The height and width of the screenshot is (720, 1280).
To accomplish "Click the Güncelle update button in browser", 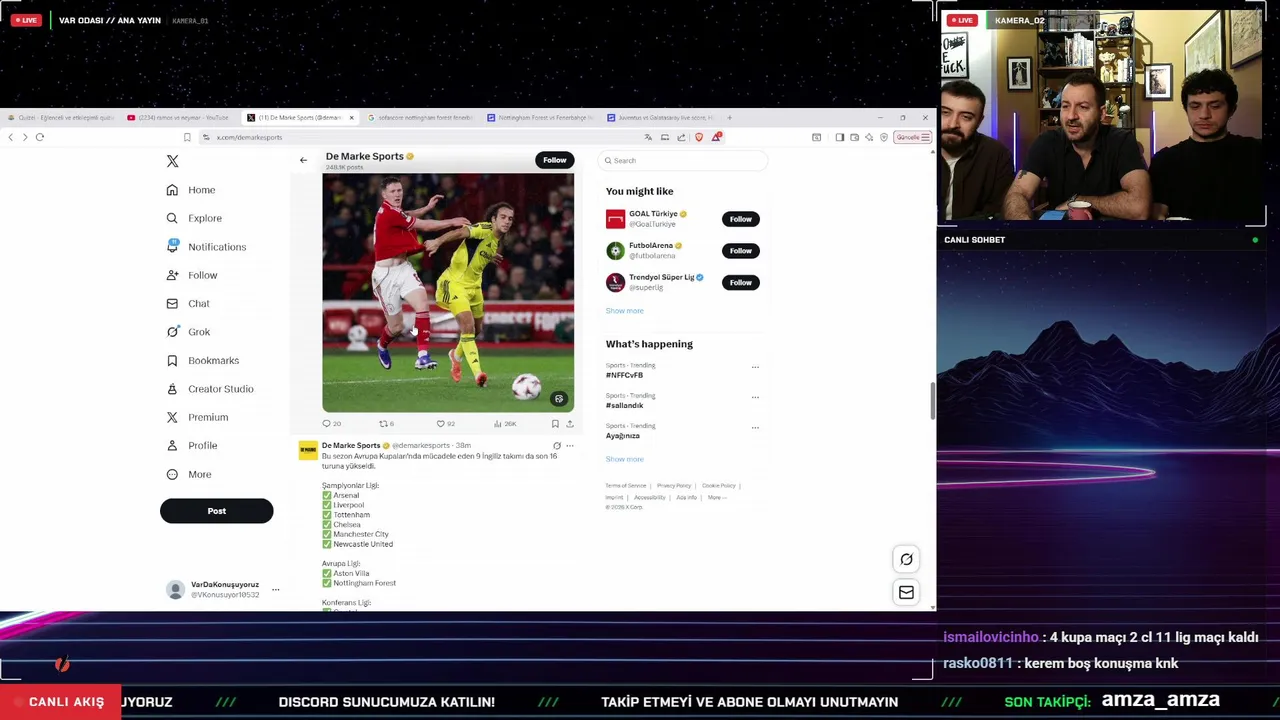I will (912, 137).
